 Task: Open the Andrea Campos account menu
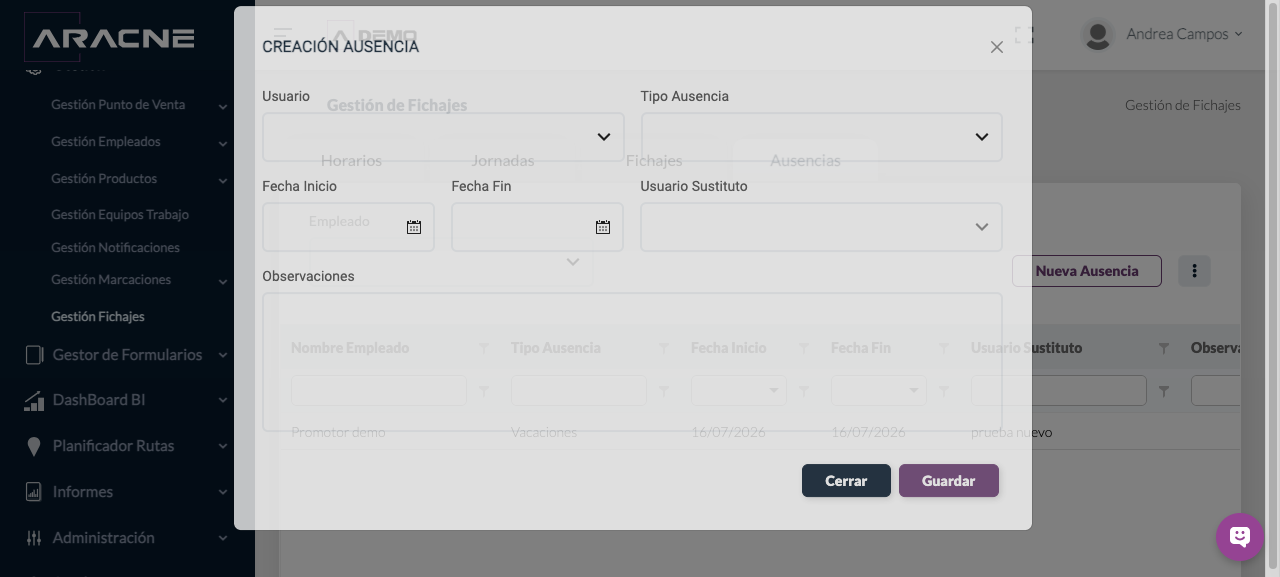click(1184, 34)
